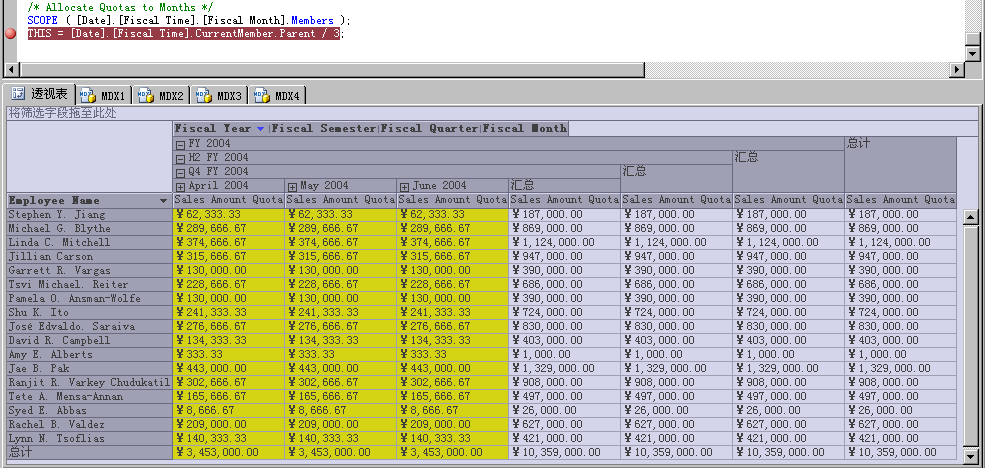985x468 pixels.
Task: Collapse the Q4 FY 2004 quarter
Action: coord(180,172)
